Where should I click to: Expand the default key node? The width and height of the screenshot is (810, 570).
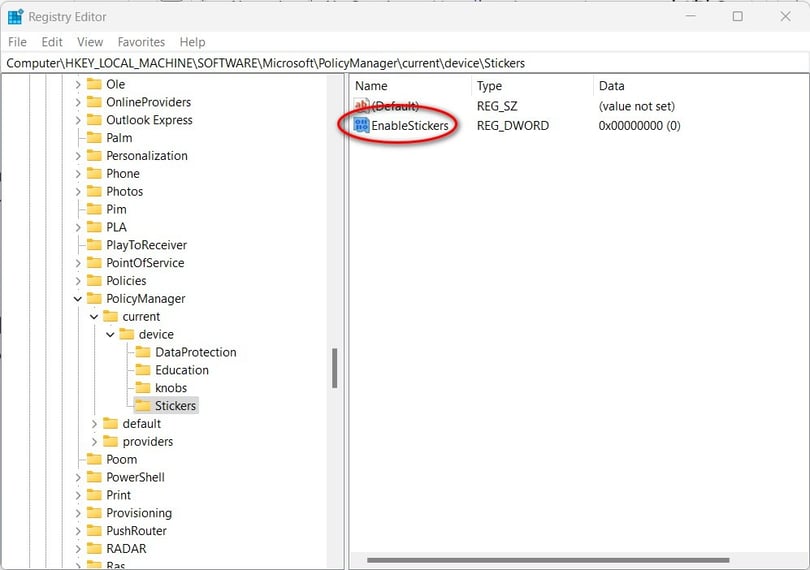[94, 424]
